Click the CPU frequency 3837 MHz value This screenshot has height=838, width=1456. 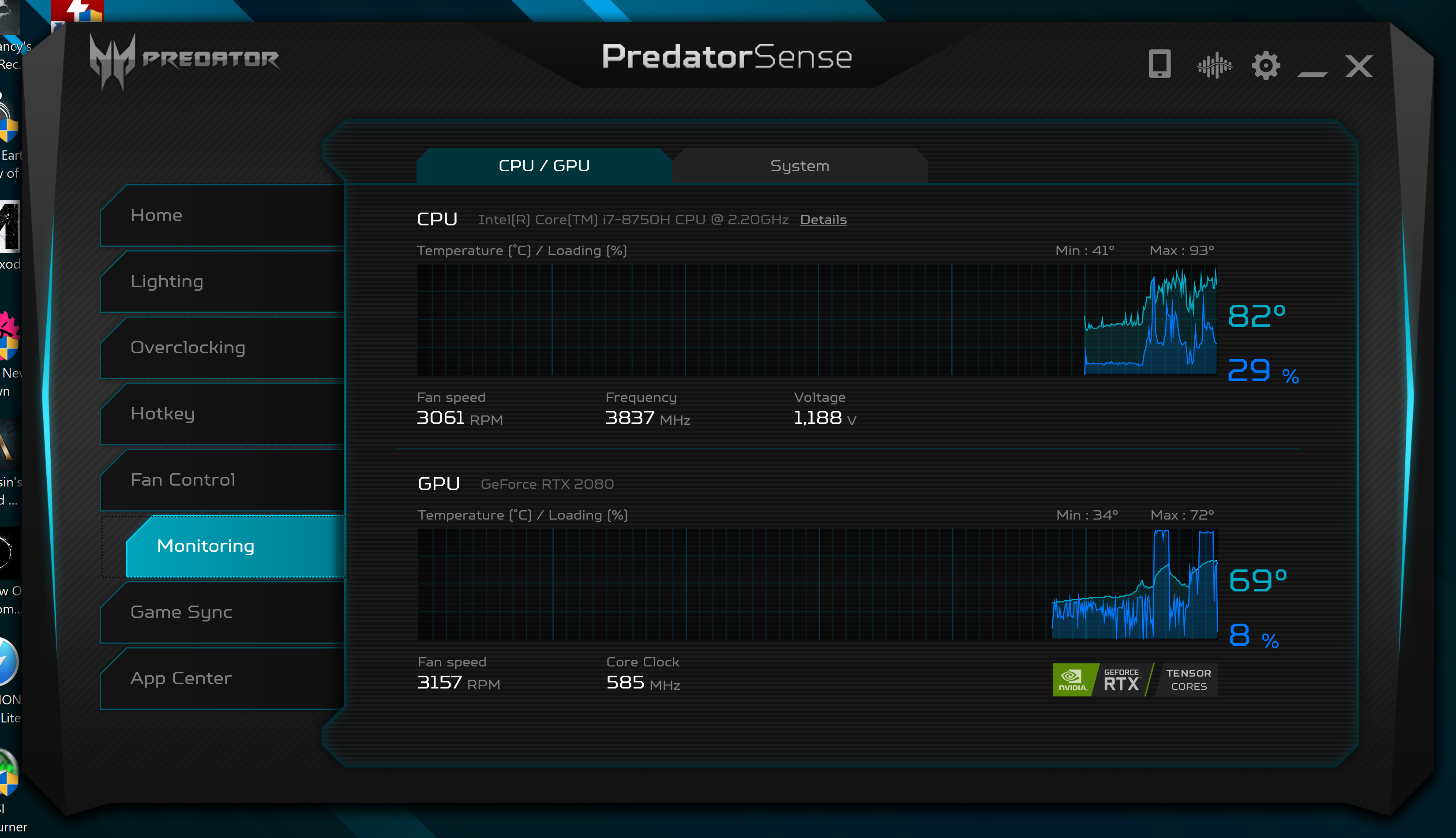tap(648, 418)
